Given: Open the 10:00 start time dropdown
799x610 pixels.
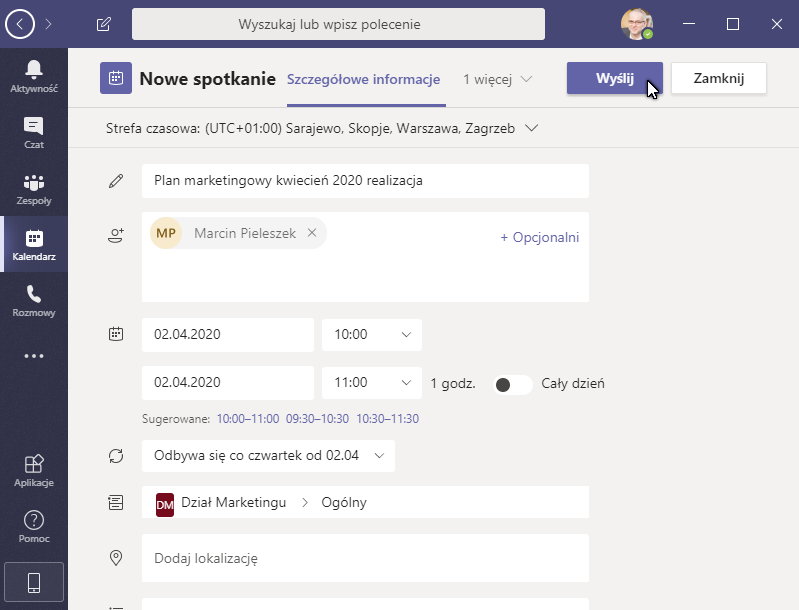Looking at the screenshot, I should point(372,335).
